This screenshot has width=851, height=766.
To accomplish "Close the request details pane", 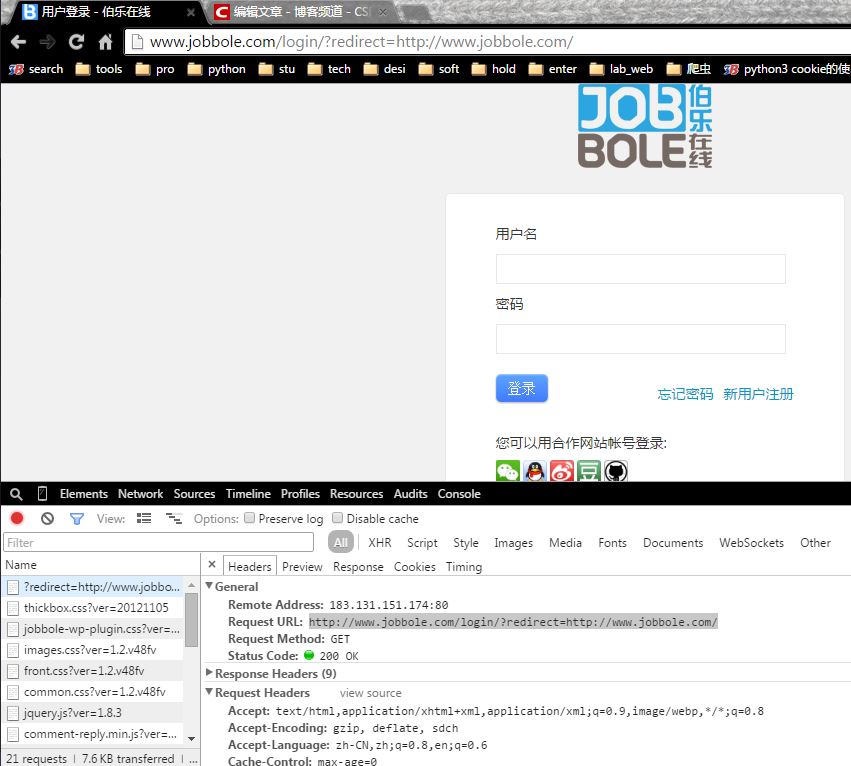I will [x=212, y=565].
